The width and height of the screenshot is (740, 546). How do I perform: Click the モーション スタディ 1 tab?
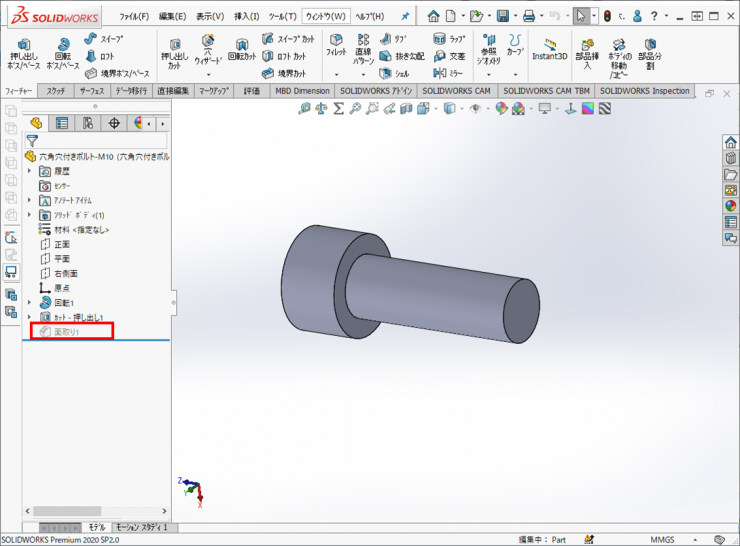click(142, 526)
